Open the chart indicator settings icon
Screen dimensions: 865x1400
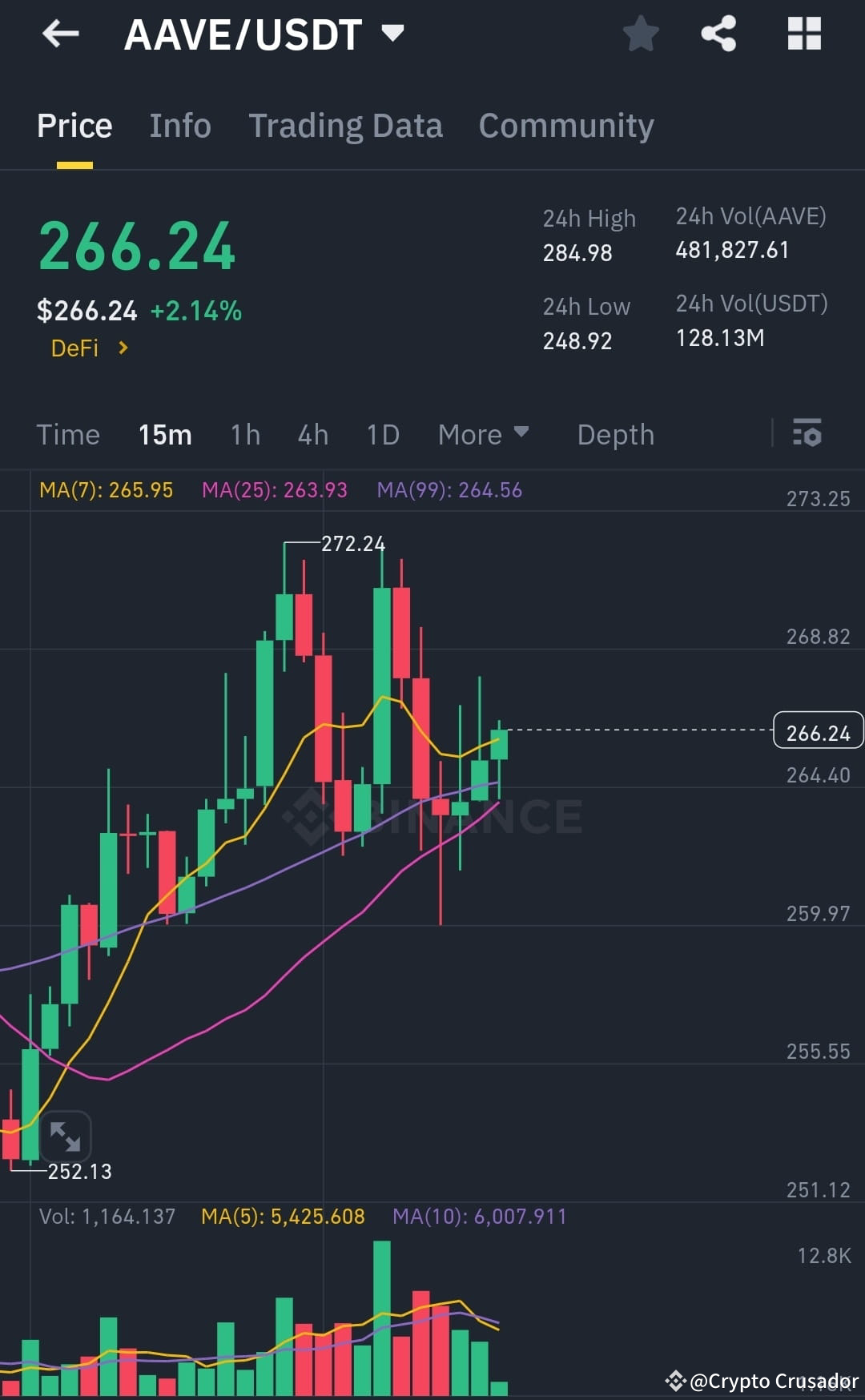click(x=807, y=434)
